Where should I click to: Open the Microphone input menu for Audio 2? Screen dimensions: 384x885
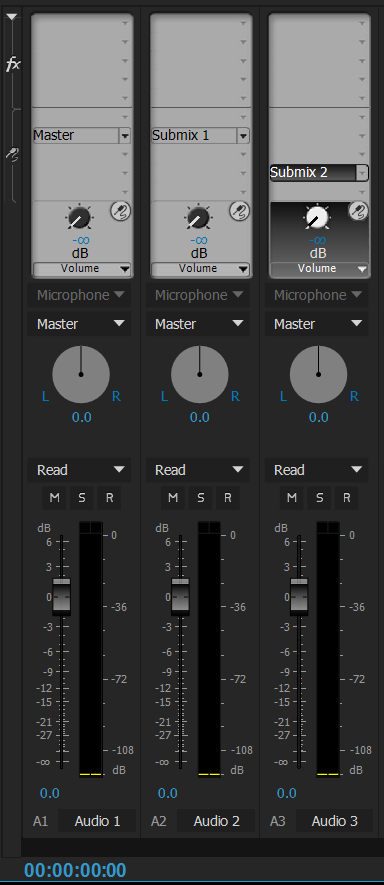pos(198,295)
